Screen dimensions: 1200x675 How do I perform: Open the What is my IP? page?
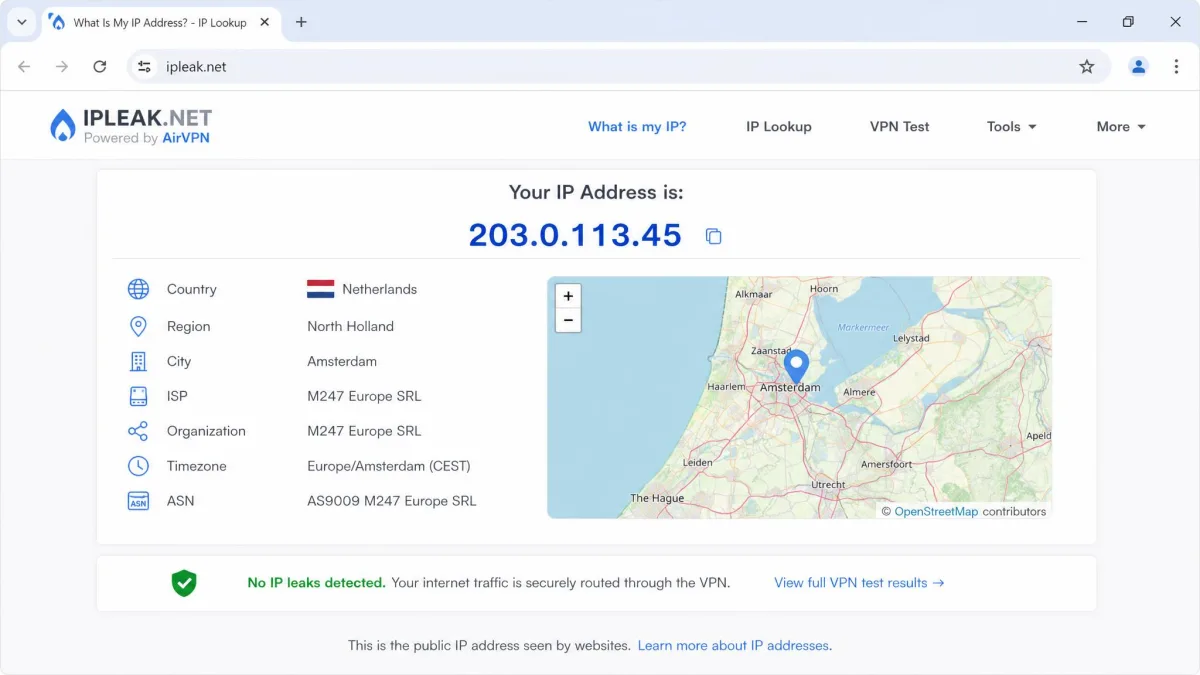click(x=637, y=127)
